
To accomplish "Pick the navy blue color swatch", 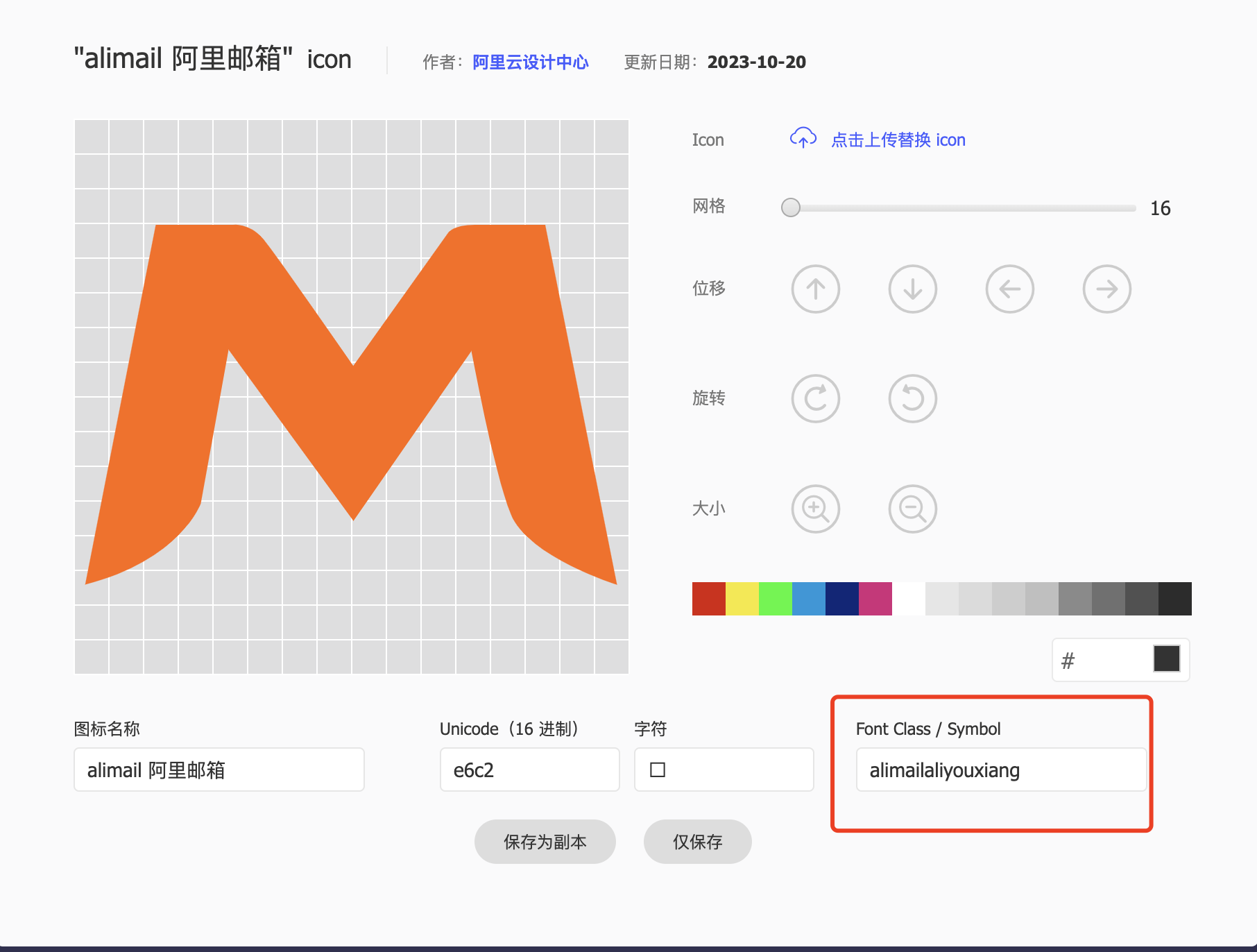I will tap(841, 598).
